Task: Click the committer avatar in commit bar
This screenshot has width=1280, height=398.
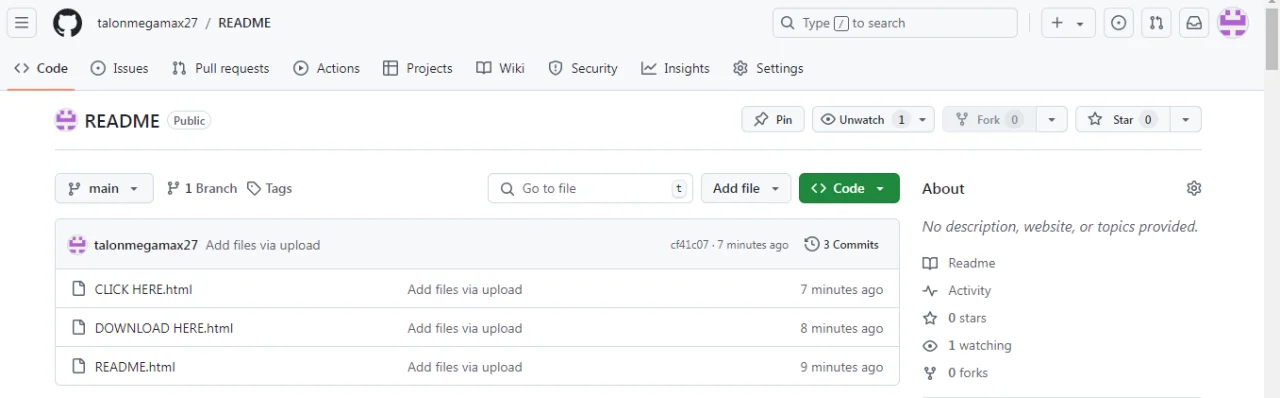Action: pyautogui.click(x=77, y=245)
